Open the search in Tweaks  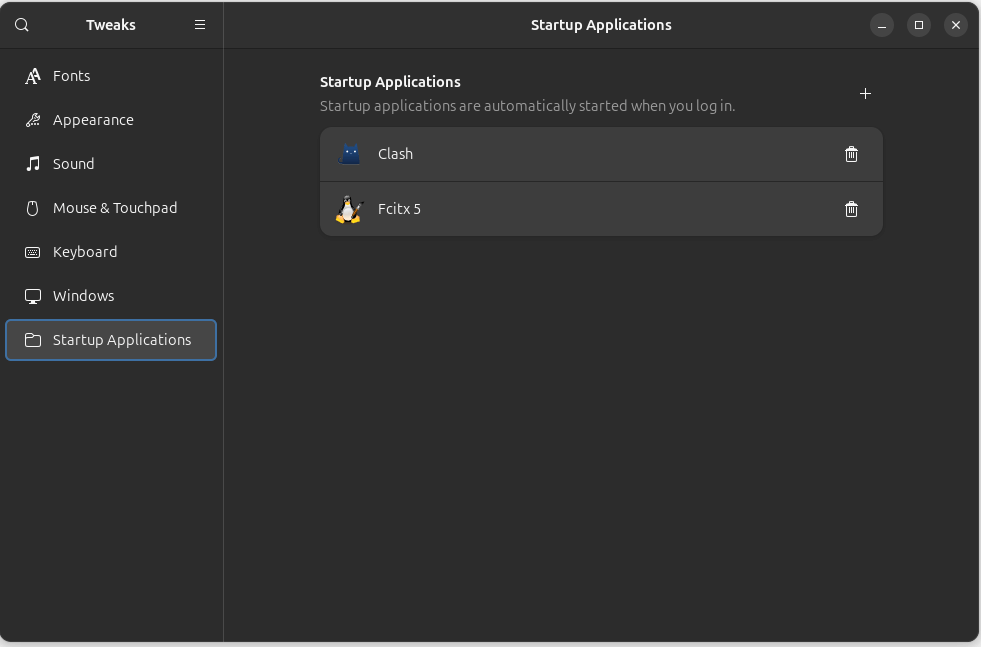pos(22,25)
